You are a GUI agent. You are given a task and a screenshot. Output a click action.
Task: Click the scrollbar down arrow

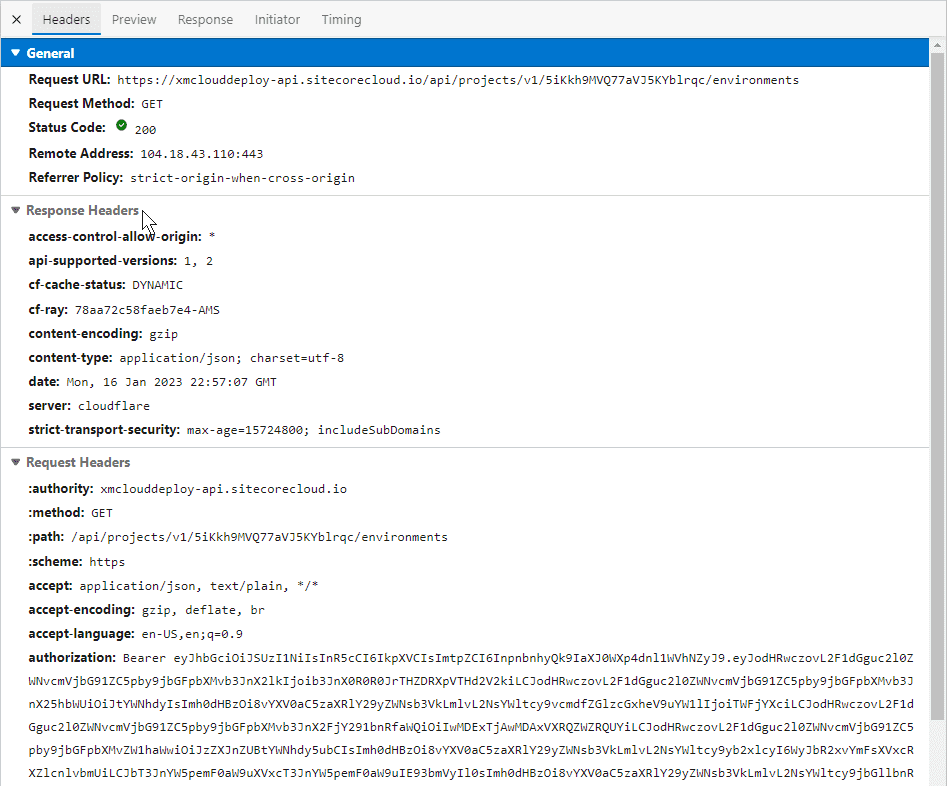point(937,778)
